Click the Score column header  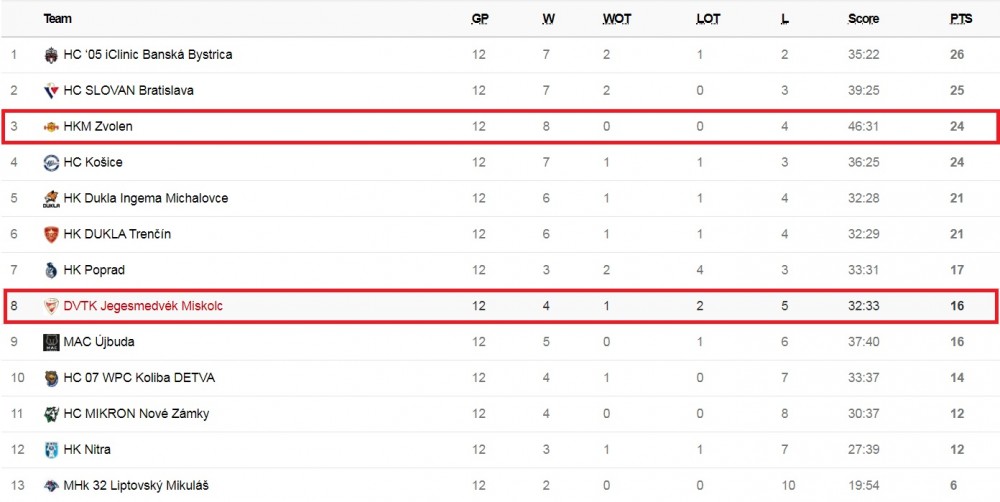[864, 19]
